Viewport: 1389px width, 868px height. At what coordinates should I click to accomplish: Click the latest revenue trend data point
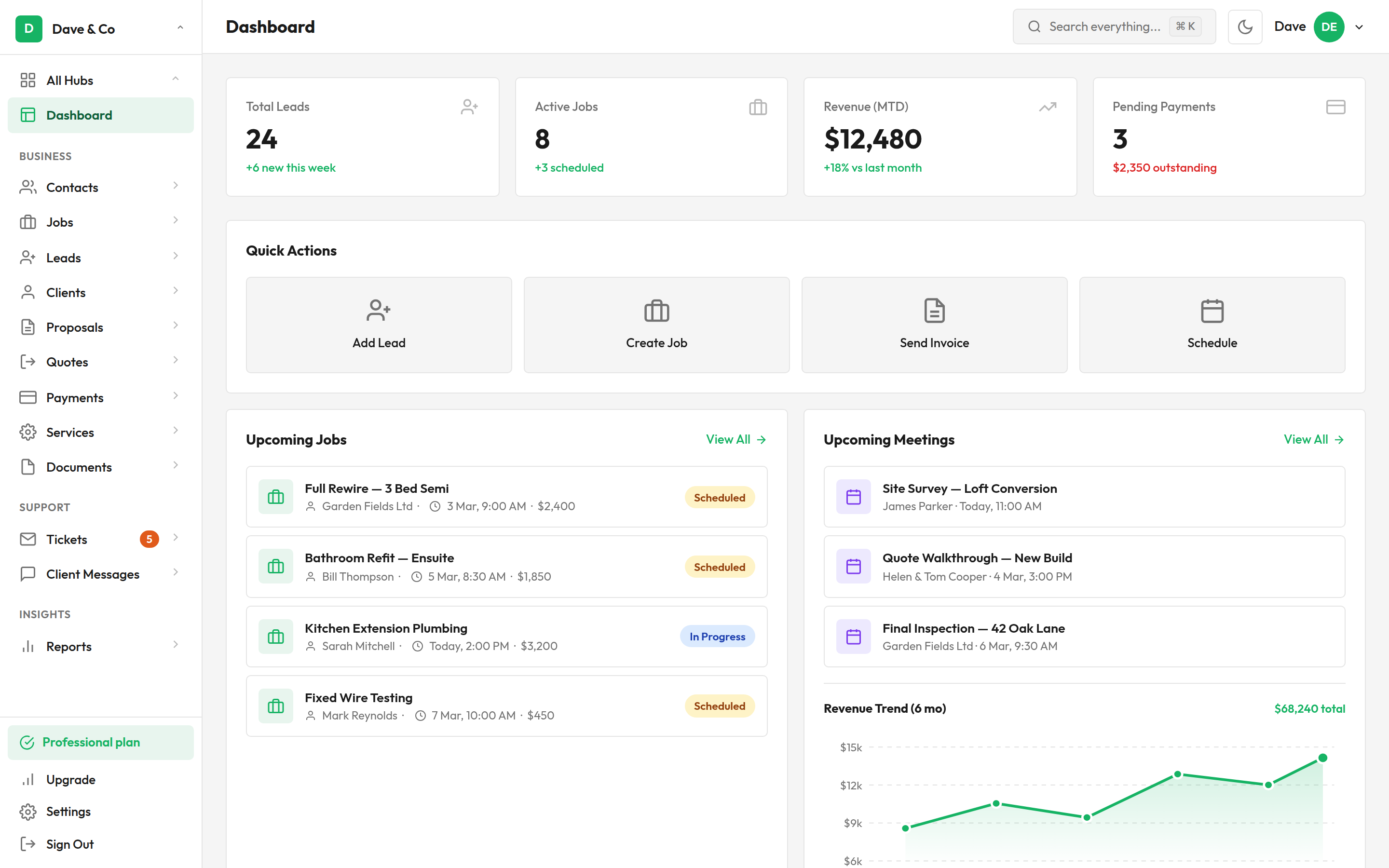click(1322, 758)
